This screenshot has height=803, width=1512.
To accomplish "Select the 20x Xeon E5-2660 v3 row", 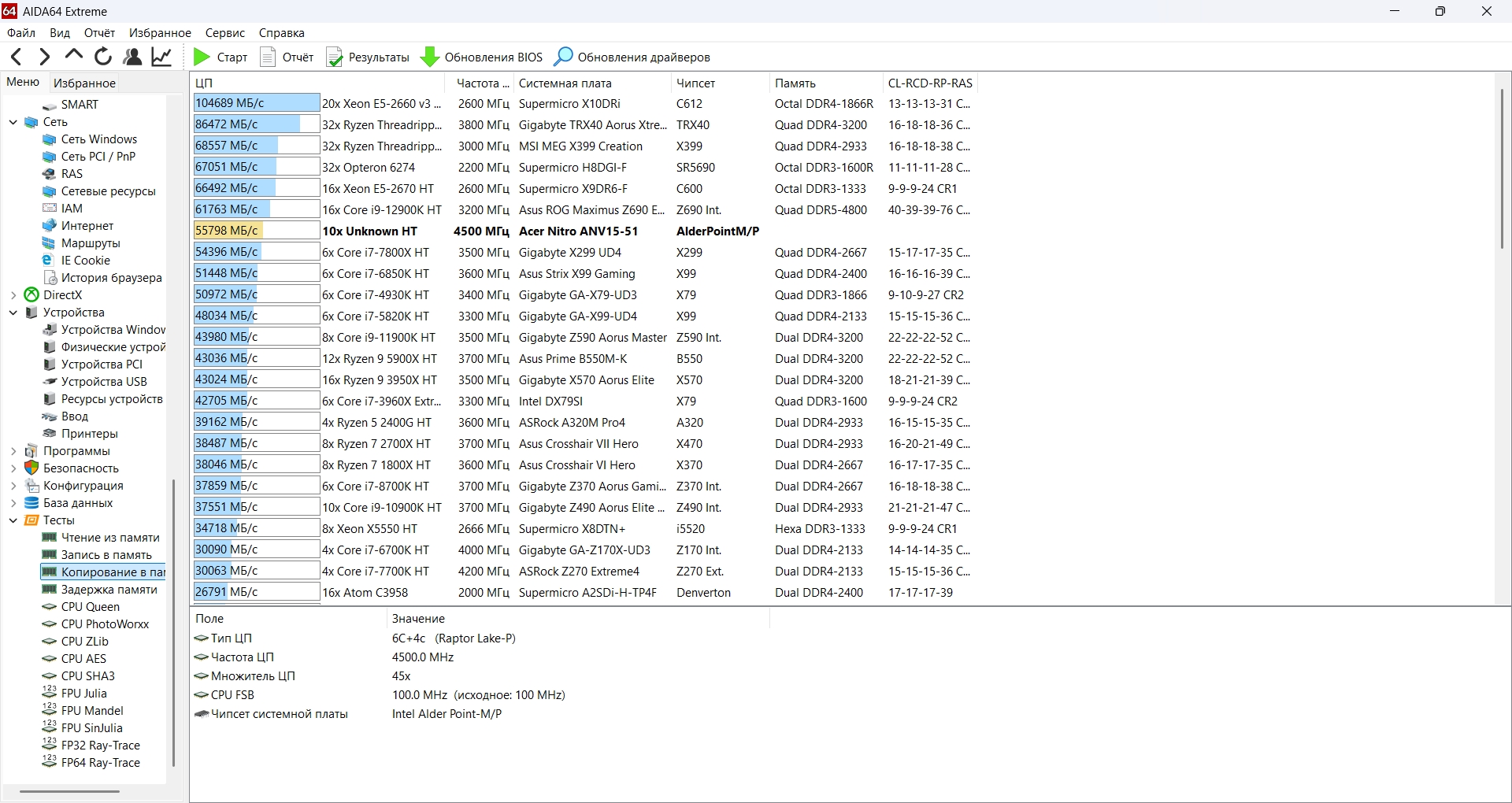I will point(584,104).
